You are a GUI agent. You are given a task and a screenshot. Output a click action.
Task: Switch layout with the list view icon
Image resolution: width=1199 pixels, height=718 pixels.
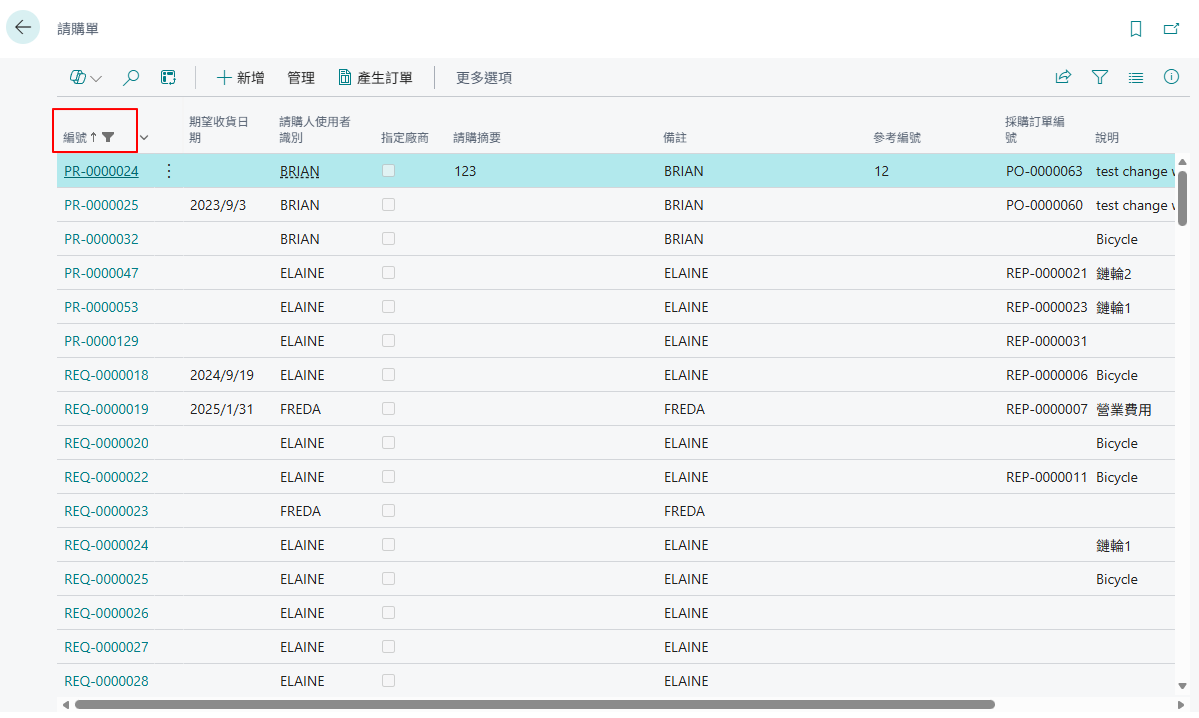1136,77
